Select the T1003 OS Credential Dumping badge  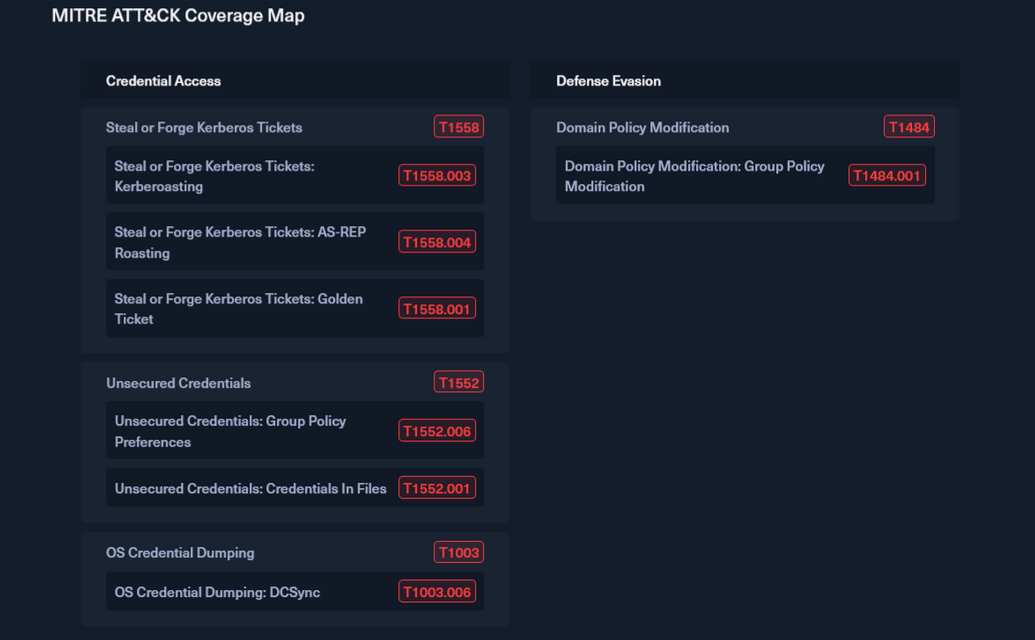coord(458,553)
